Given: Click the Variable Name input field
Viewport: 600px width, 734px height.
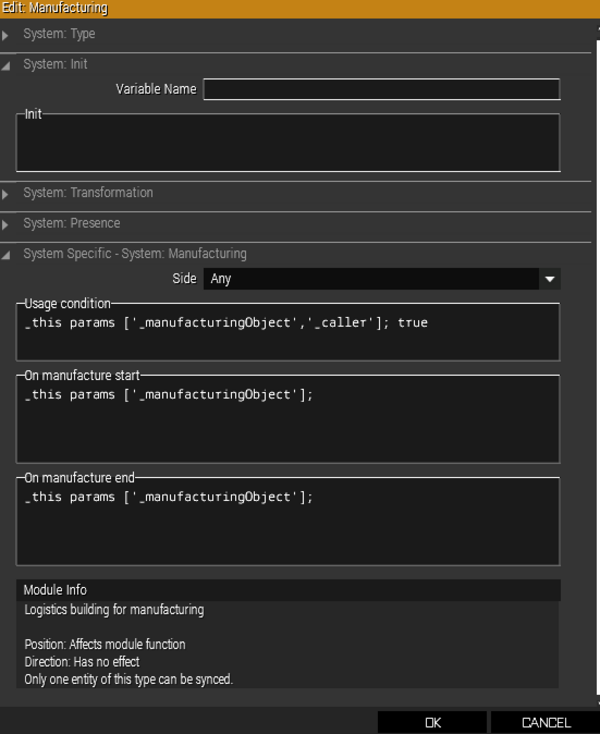Looking at the screenshot, I should [382, 89].
